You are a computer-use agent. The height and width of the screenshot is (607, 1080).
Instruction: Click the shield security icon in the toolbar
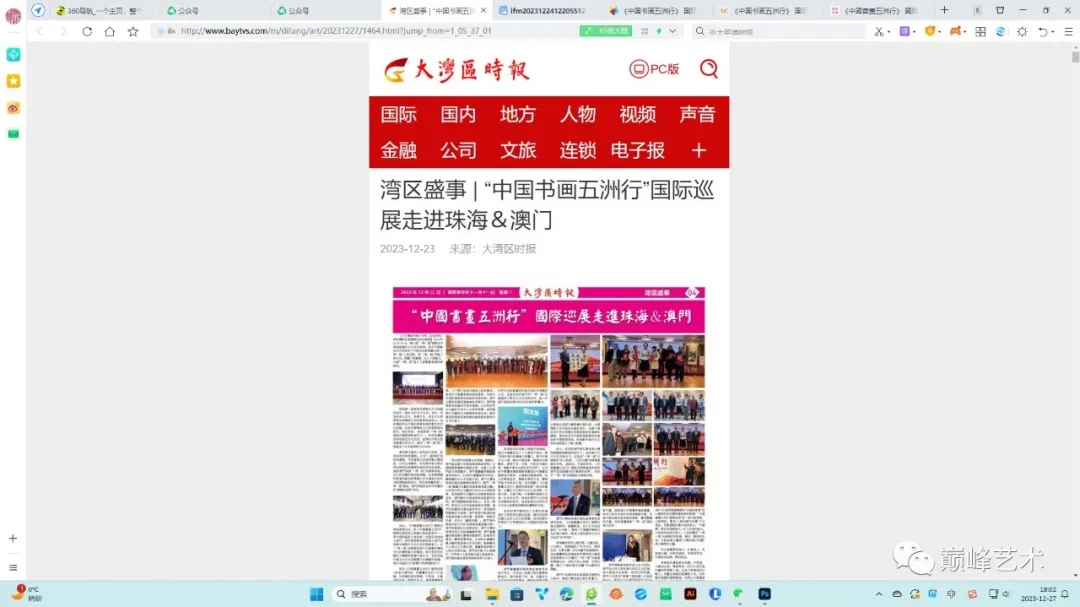(930, 33)
